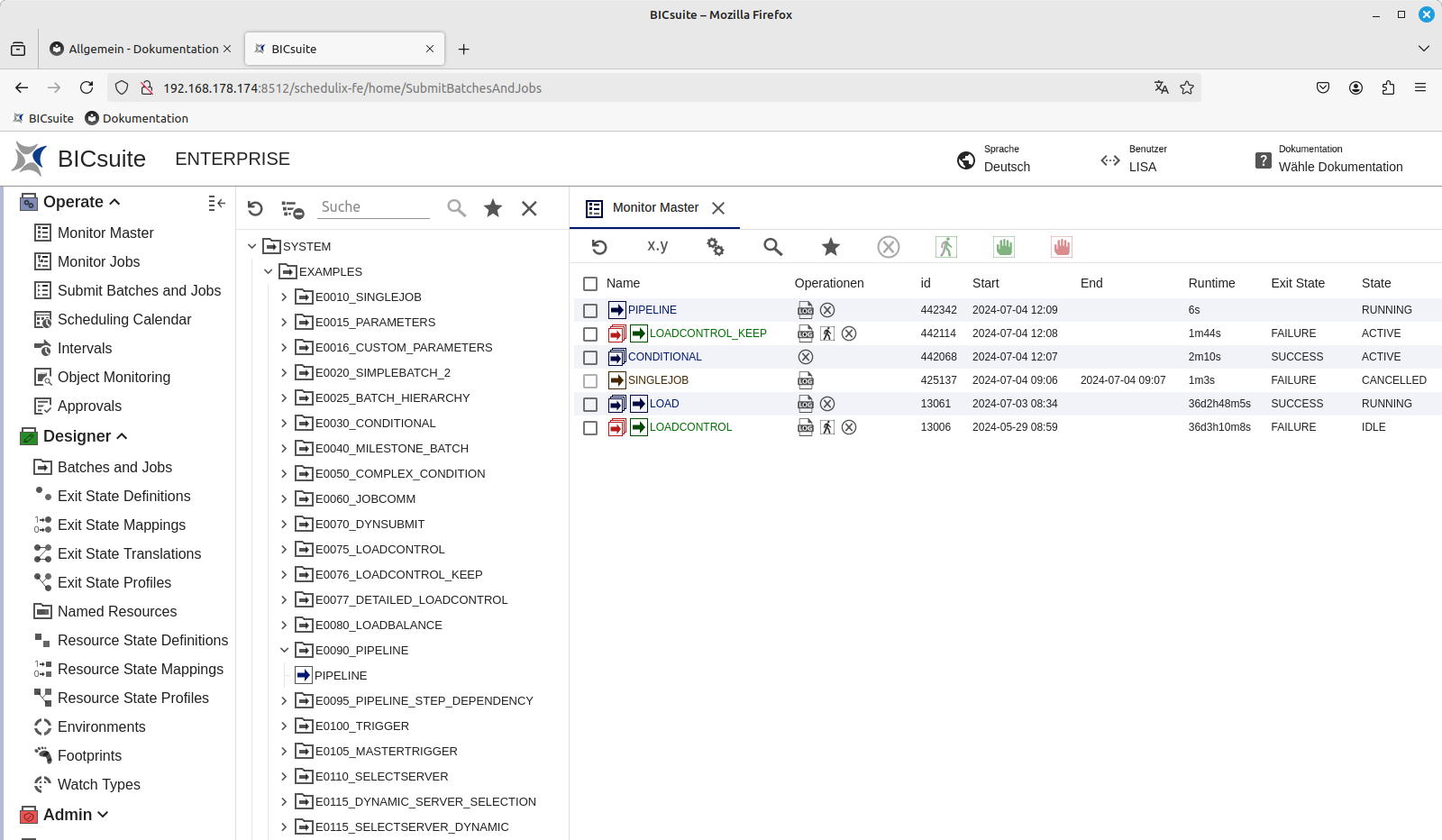Click the green hand icon in monitor toolbar
The width and height of the screenshot is (1442, 840).
coord(1003,247)
